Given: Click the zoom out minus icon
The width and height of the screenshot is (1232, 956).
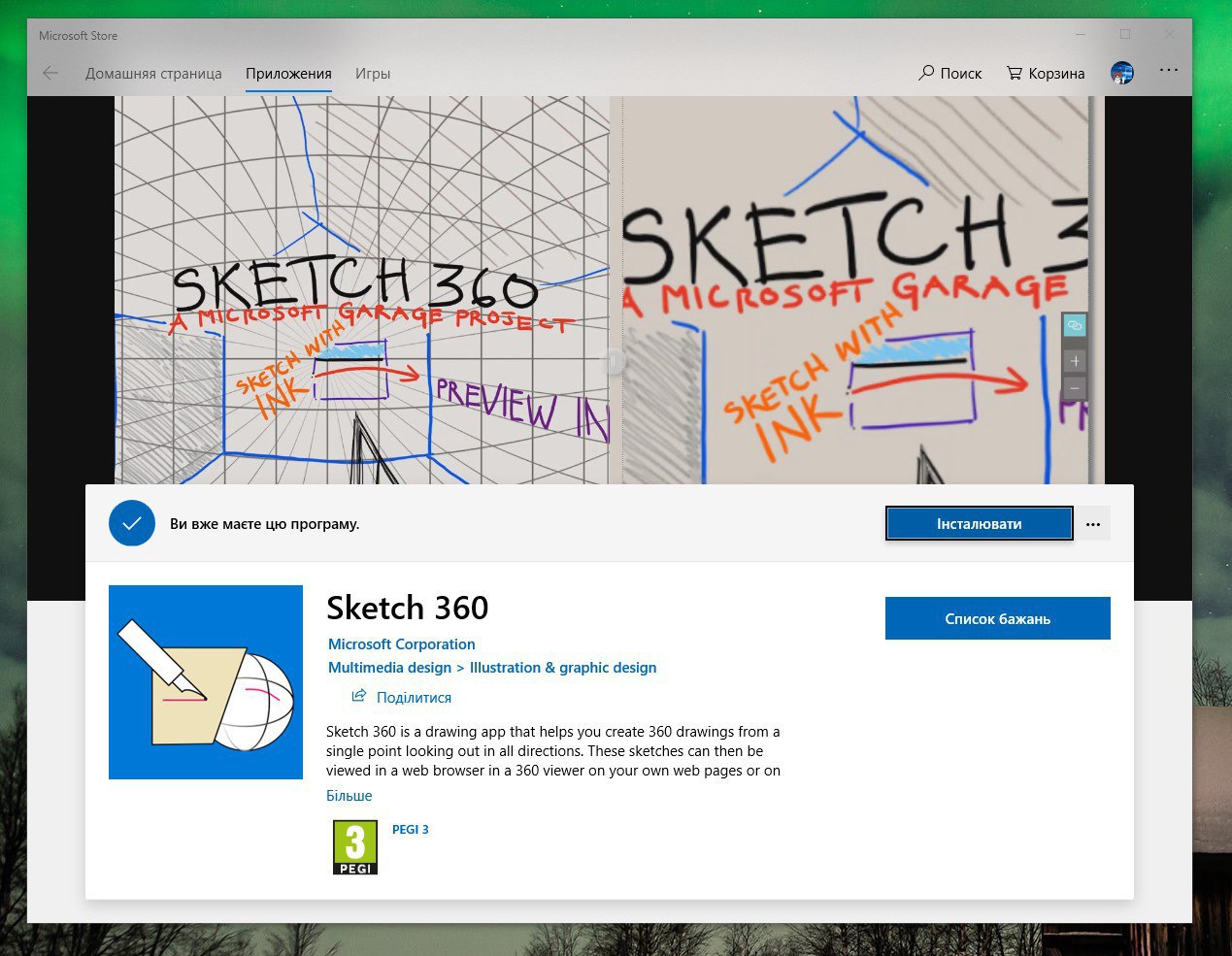Looking at the screenshot, I should tap(1074, 387).
